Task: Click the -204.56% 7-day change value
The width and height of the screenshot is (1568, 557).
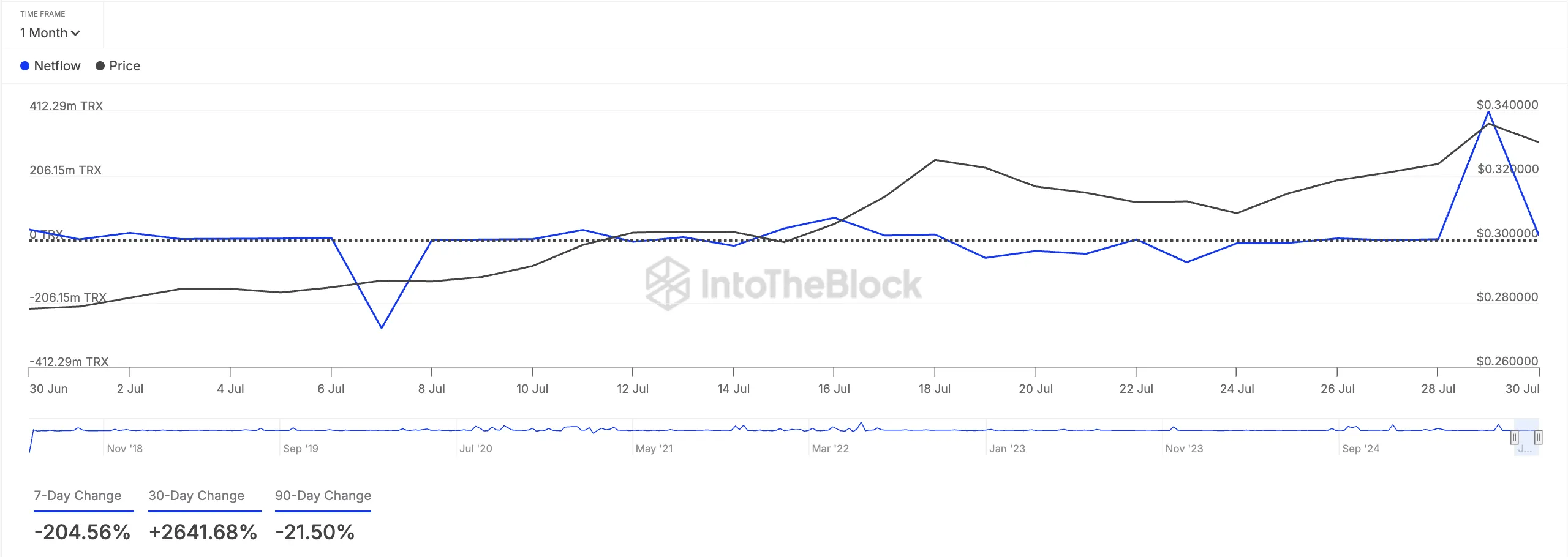Action: 82,532
